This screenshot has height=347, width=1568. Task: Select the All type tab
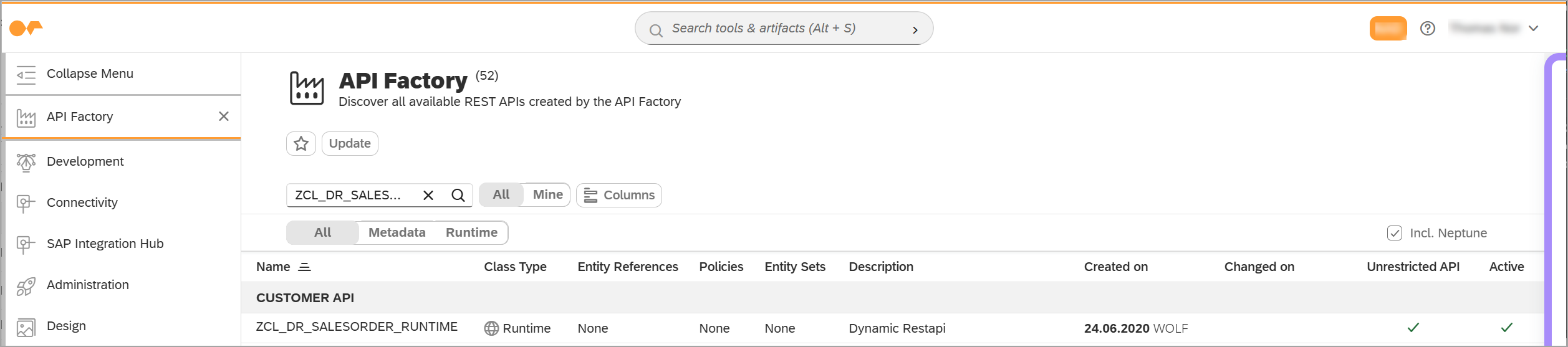click(x=323, y=232)
